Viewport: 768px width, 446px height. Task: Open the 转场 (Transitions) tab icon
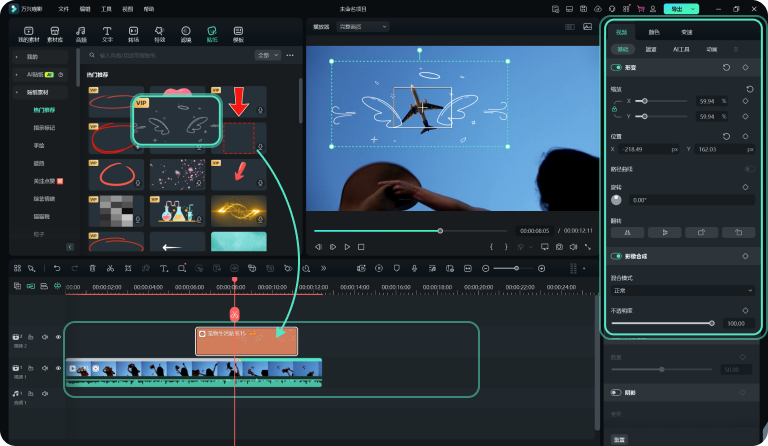133,34
